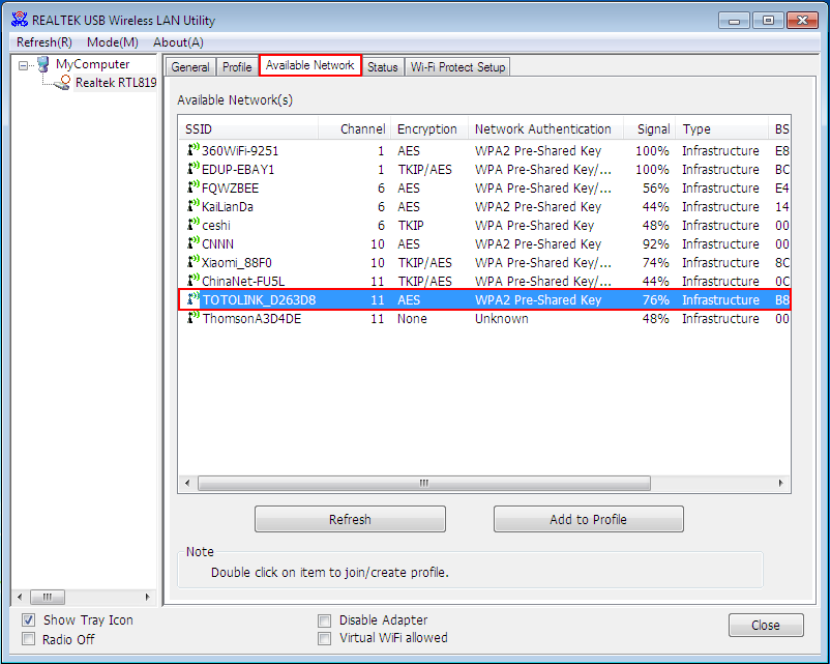Click the signal icon beside ceshi
Image resolution: width=830 pixels, height=664 pixels.
tap(193, 225)
